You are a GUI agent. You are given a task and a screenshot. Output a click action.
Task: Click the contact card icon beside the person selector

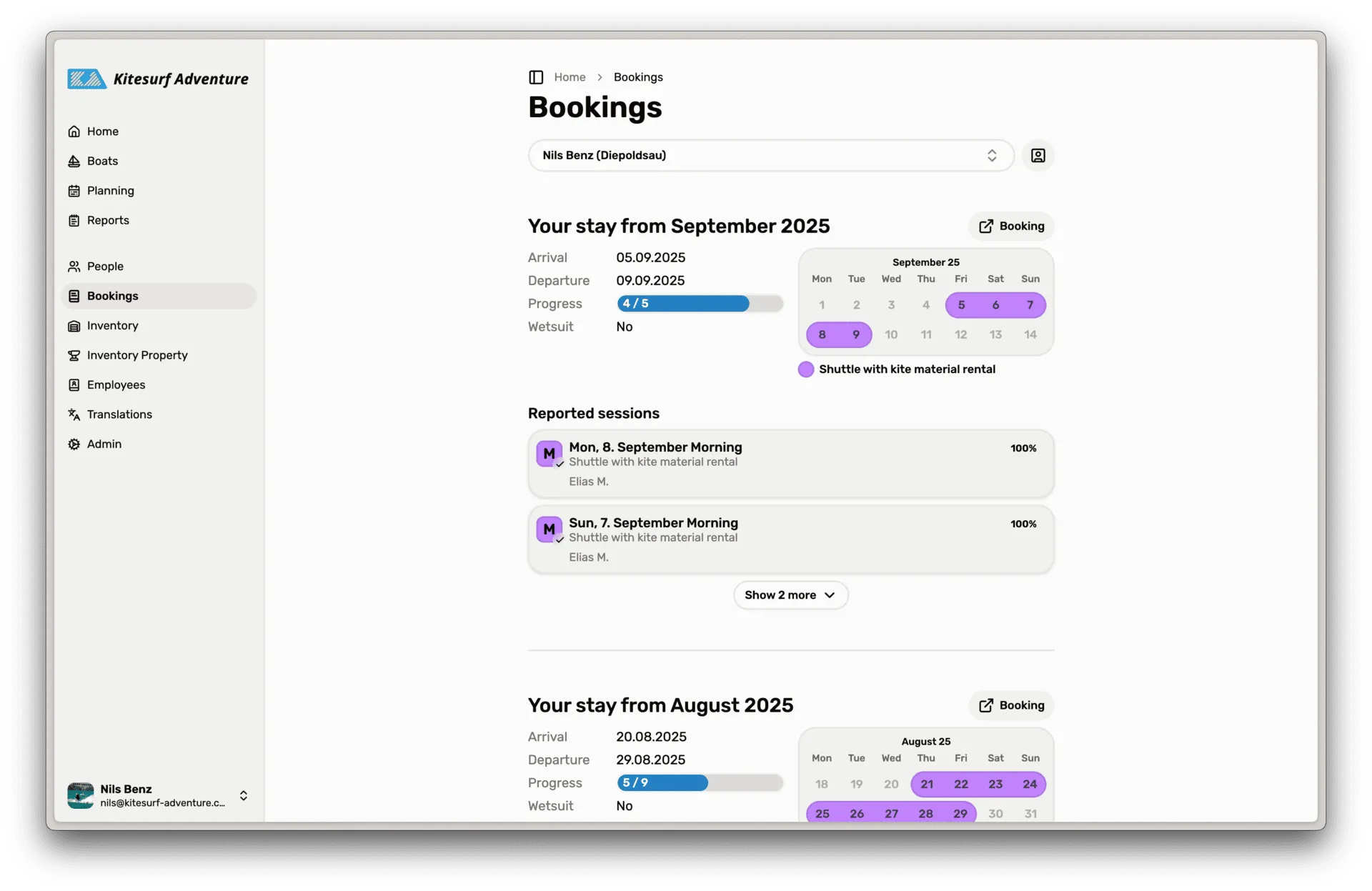tap(1038, 156)
